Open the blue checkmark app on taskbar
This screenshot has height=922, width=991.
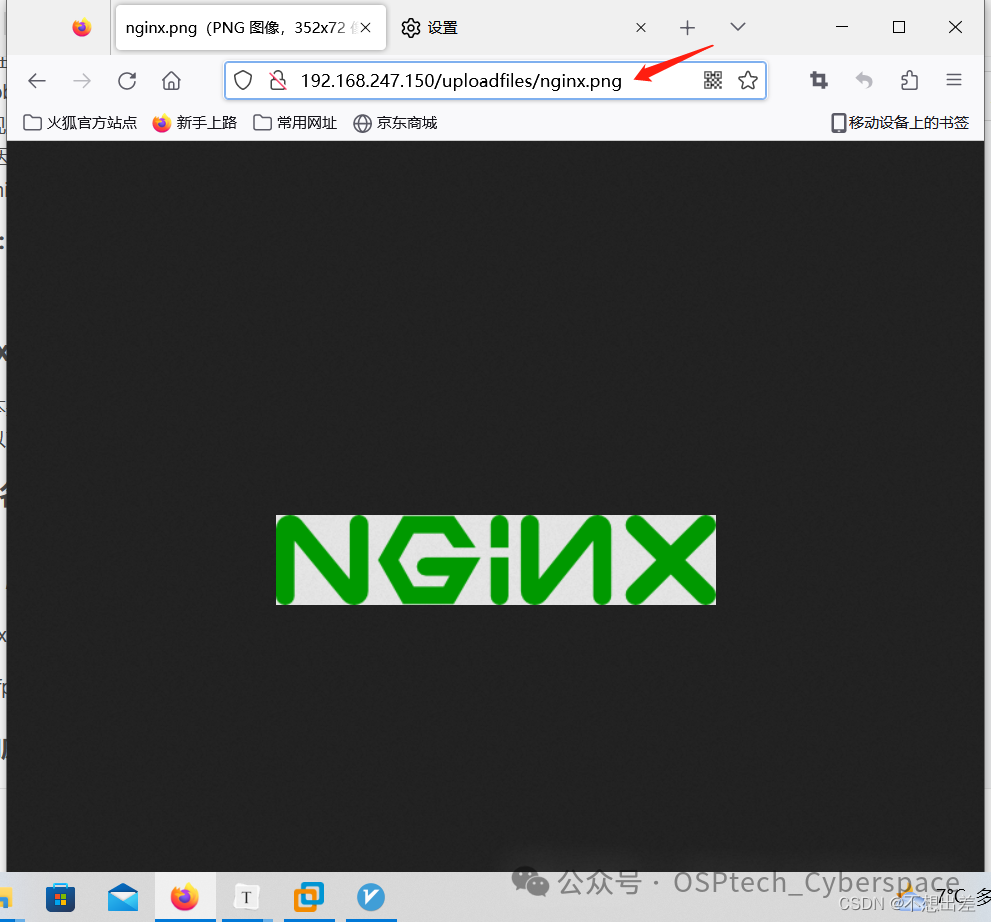371,897
